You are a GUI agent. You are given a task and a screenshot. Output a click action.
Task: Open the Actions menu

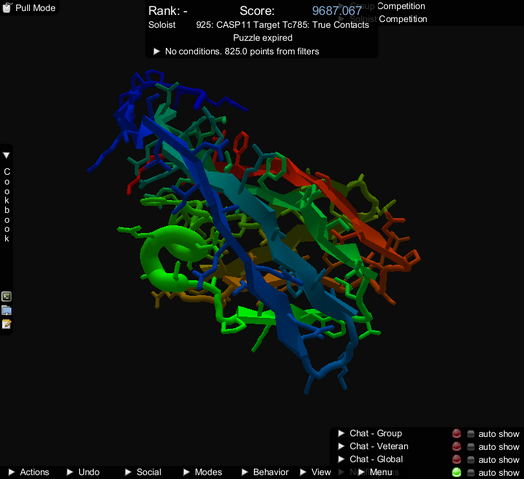click(29, 472)
